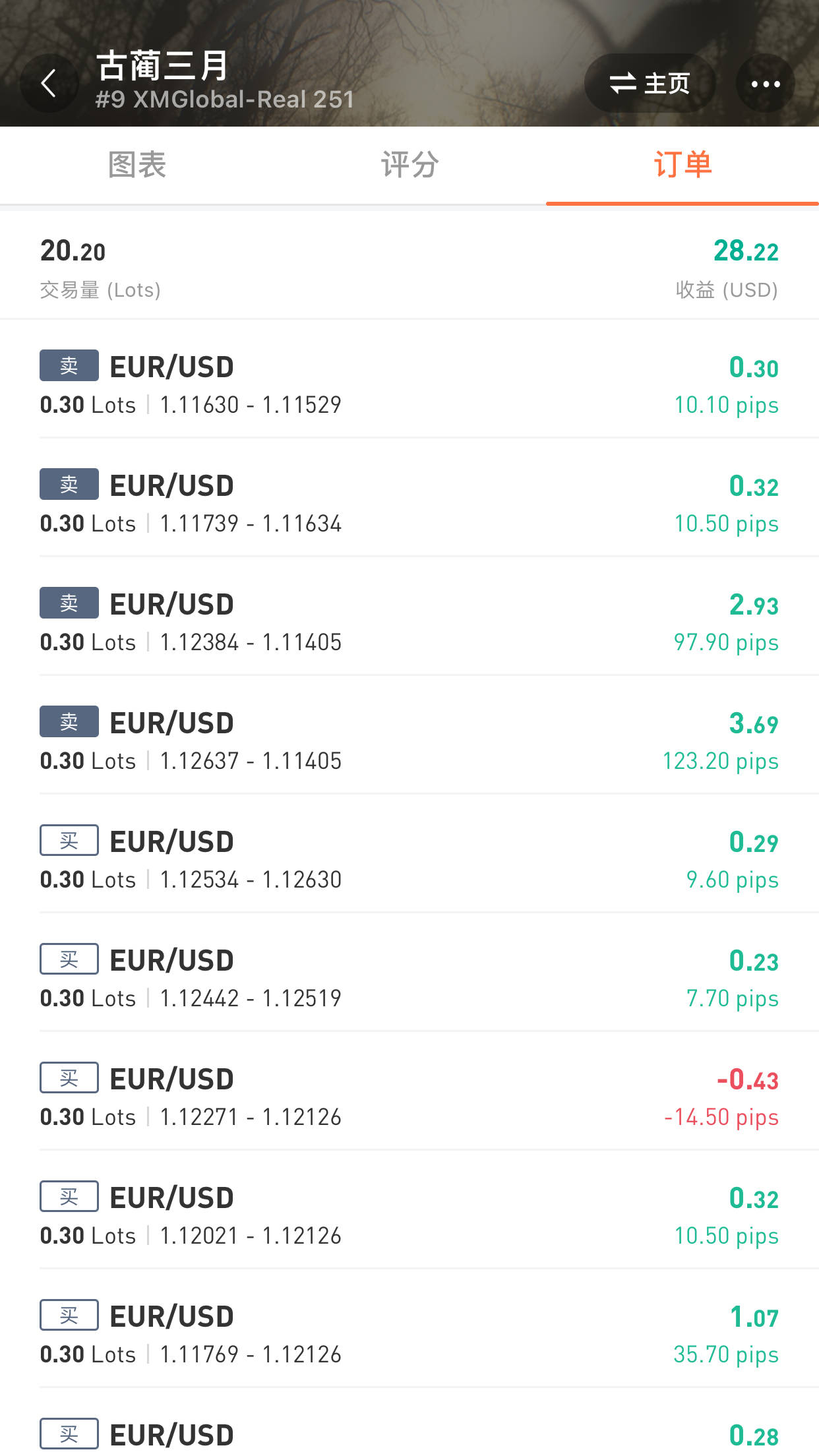Screen dimensions: 819x1456
Task: Select the 订单 tab
Action: click(682, 165)
